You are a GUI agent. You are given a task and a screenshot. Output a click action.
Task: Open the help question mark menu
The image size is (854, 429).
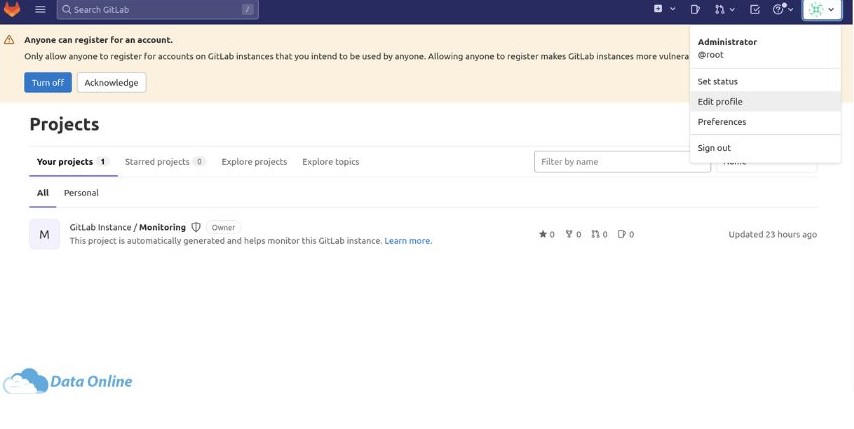click(783, 9)
